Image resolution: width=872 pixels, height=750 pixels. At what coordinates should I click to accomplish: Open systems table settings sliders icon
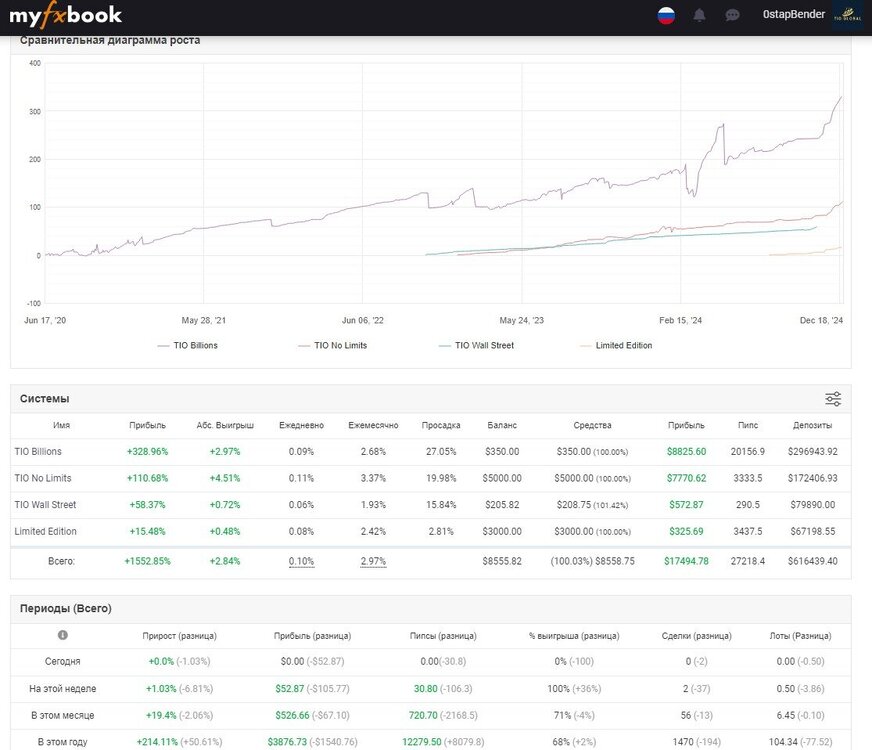(x=833, y=399)
